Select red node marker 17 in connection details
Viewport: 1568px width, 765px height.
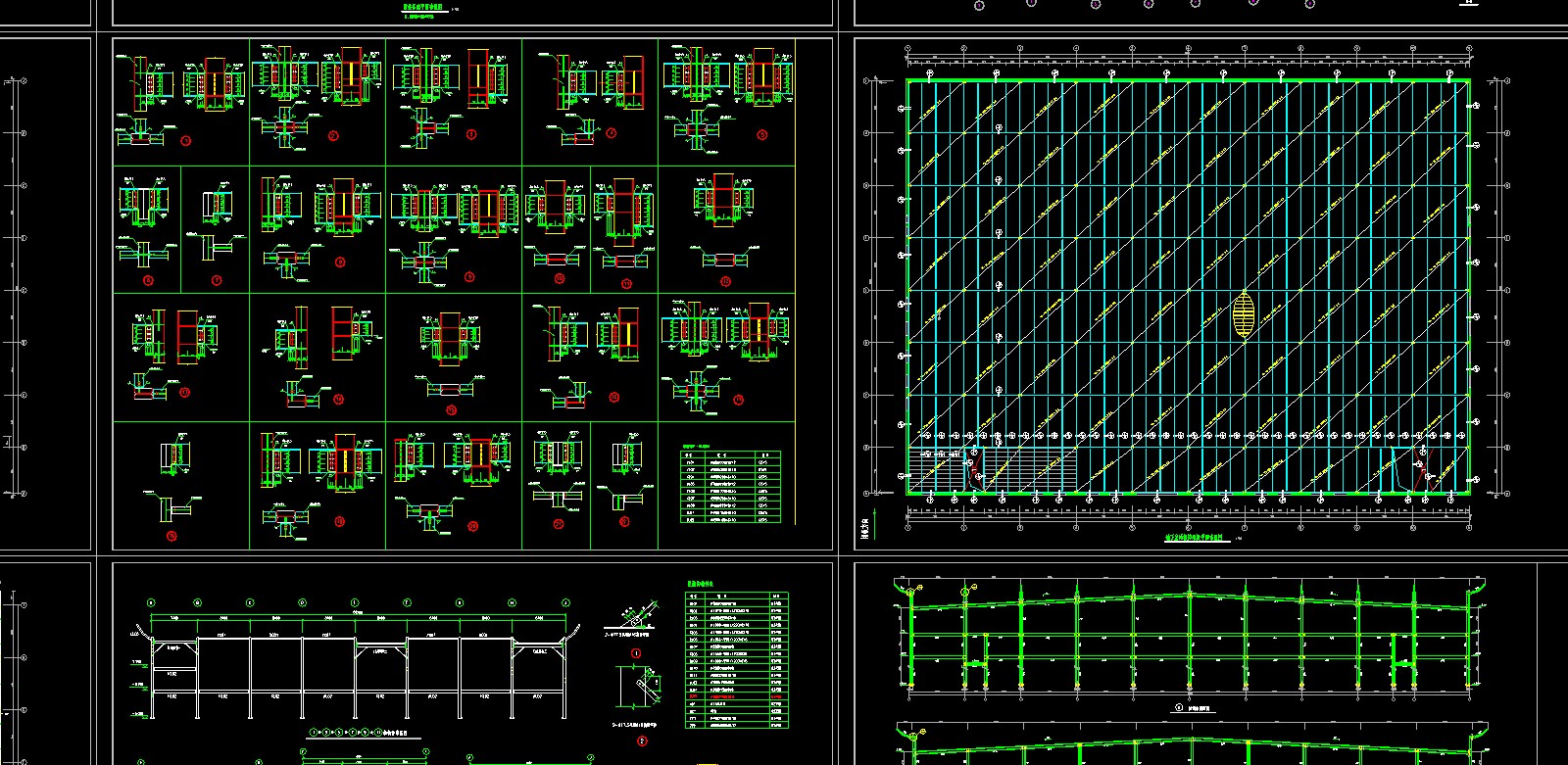point(738,400)
